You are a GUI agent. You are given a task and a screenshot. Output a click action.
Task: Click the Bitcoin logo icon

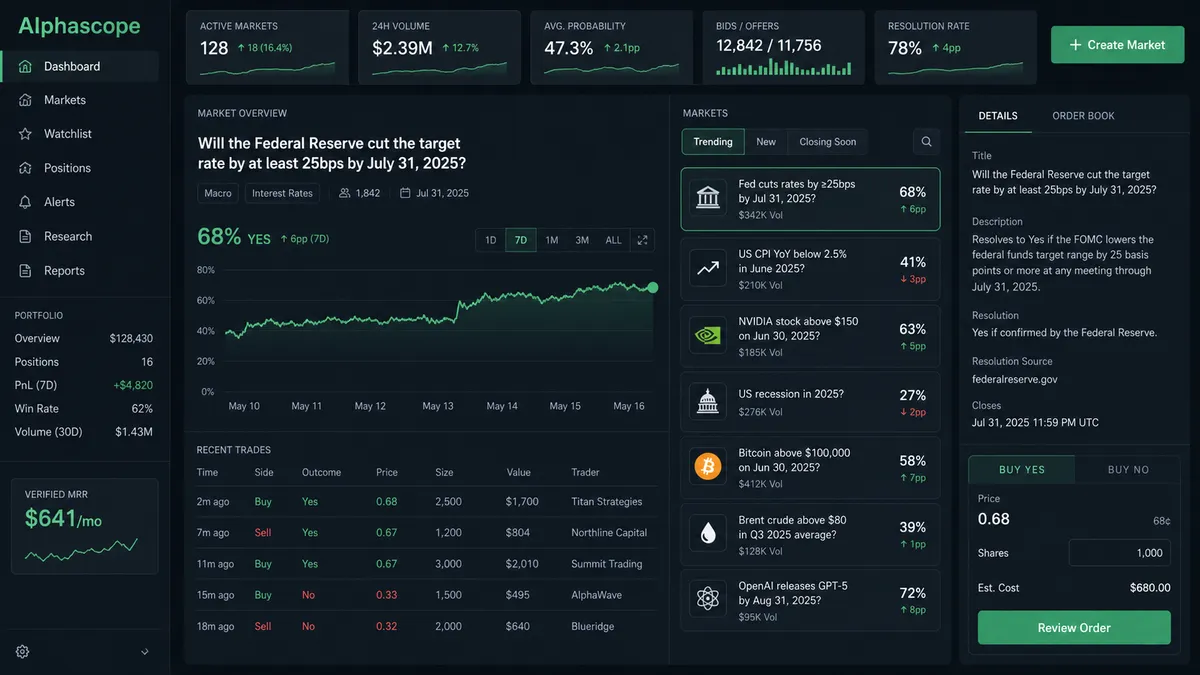(708, 467)
